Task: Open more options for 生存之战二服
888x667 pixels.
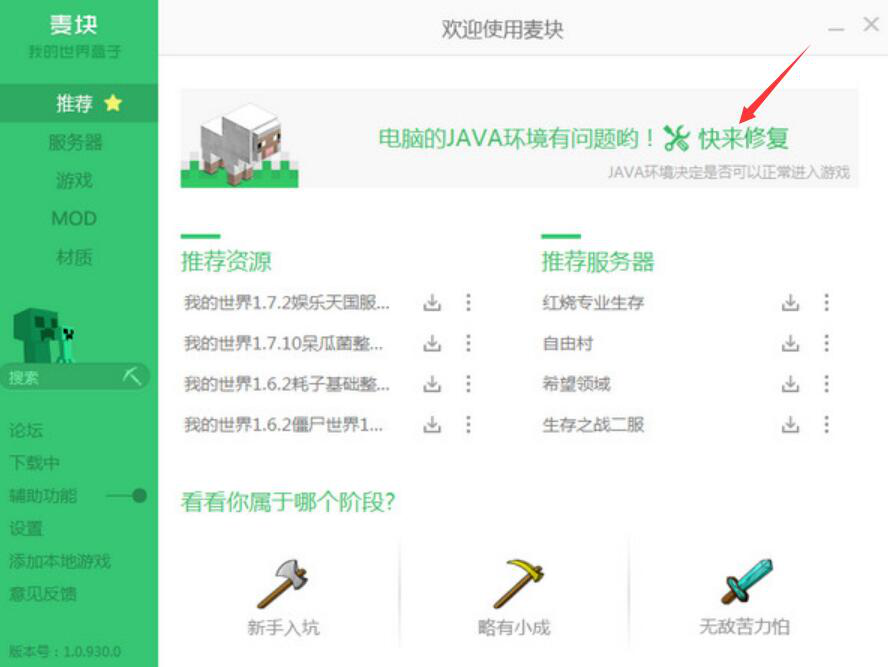Action: pos(827,425)
